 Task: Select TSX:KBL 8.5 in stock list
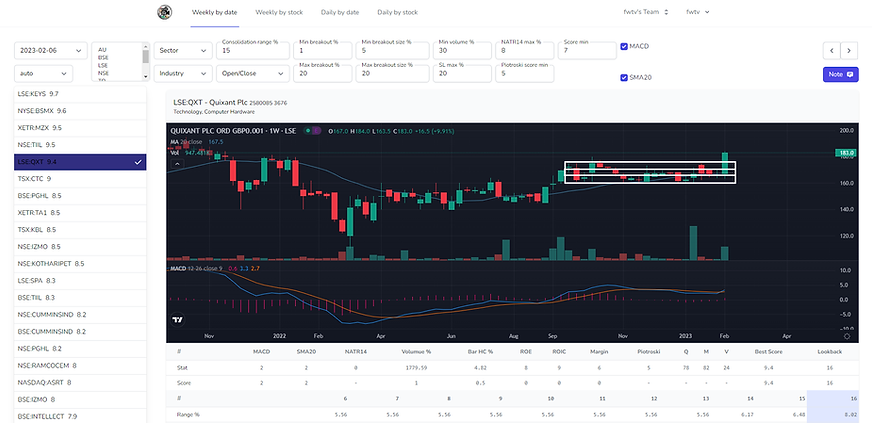click(80, 230)
